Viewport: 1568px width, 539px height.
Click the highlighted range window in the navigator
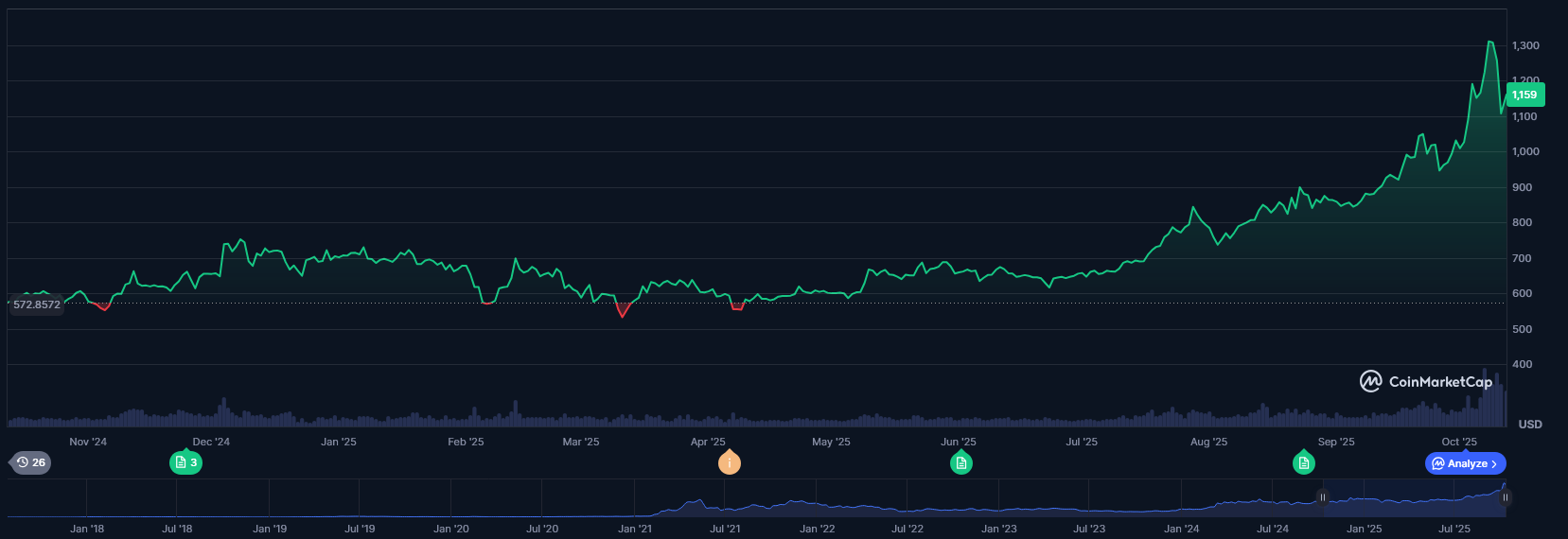coord(1414,497)
